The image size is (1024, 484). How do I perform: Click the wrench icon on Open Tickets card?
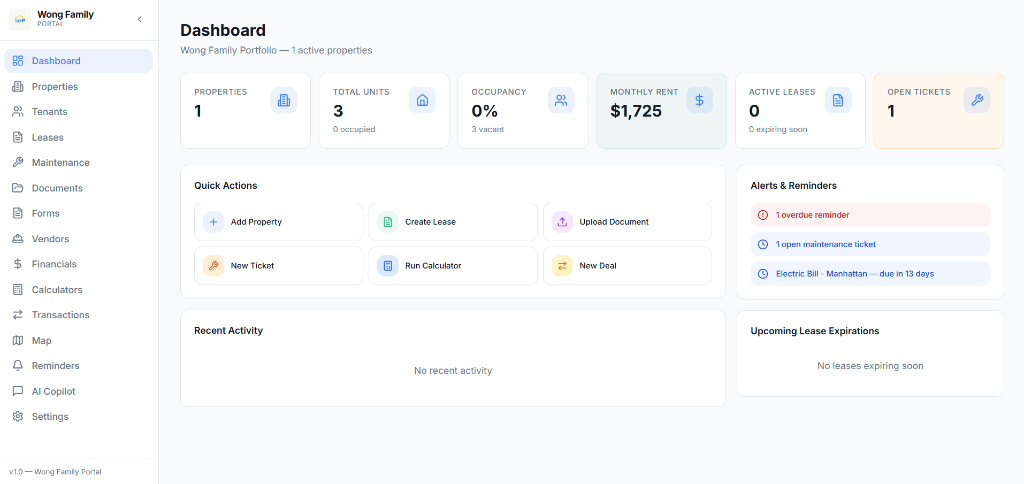(977, 100)
